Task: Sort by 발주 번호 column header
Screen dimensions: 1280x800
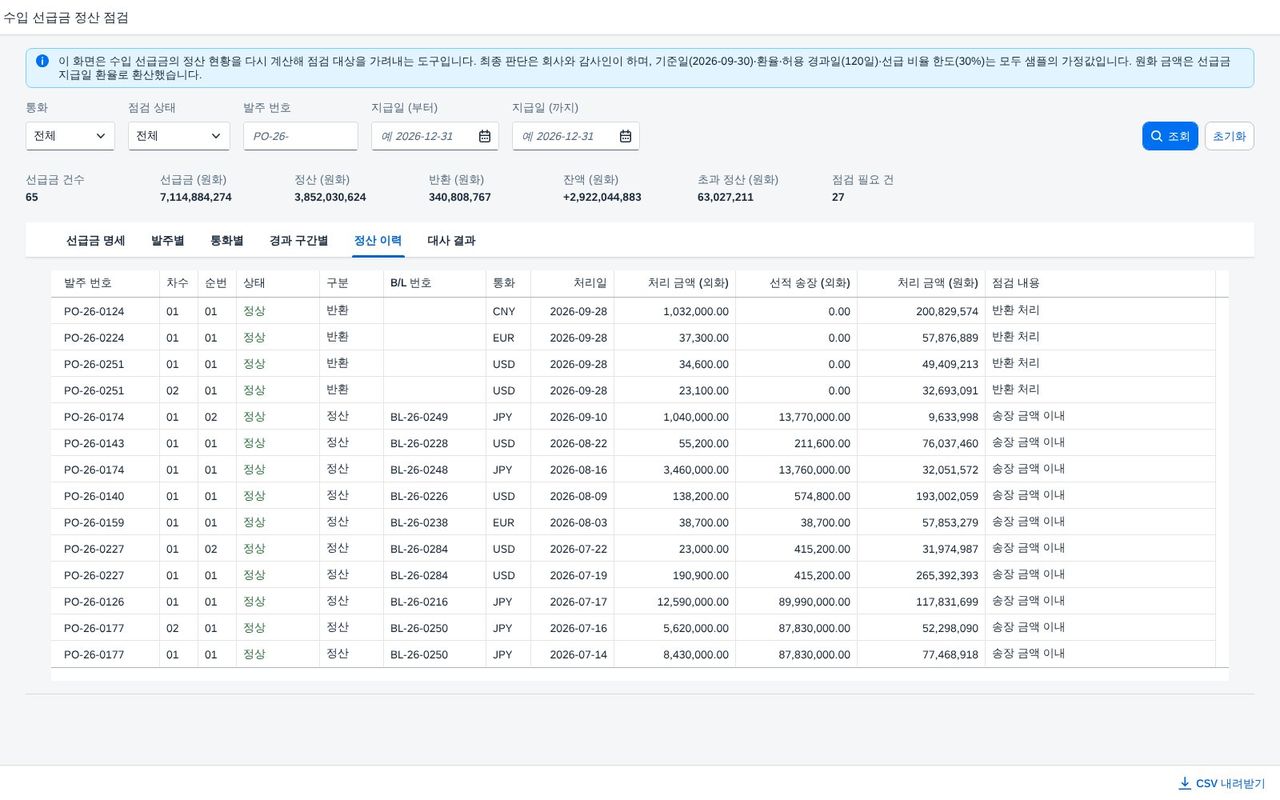Action: tap(105, 283)
